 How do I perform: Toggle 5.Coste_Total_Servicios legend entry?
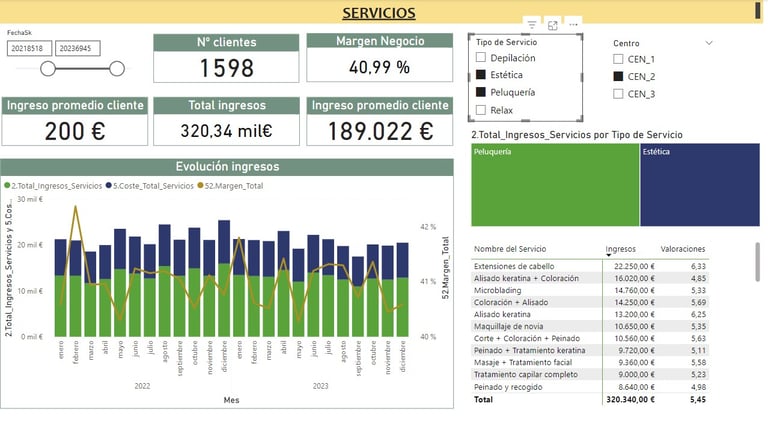150,186
